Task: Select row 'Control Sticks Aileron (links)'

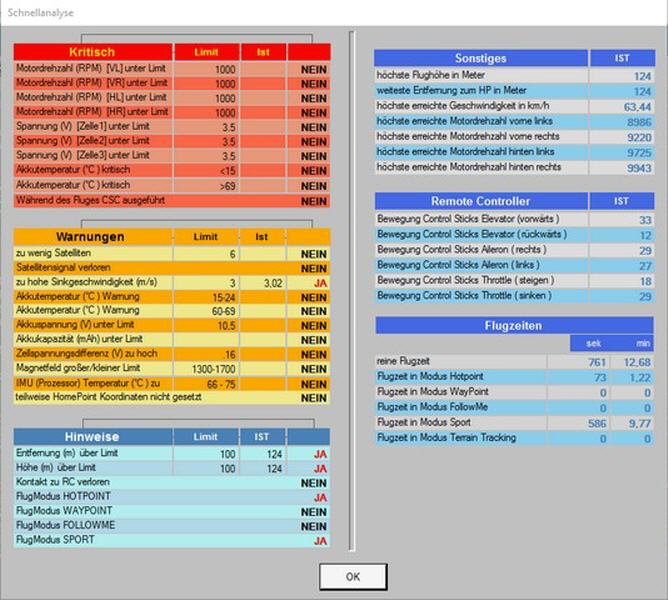Action: tap(515, 265)
